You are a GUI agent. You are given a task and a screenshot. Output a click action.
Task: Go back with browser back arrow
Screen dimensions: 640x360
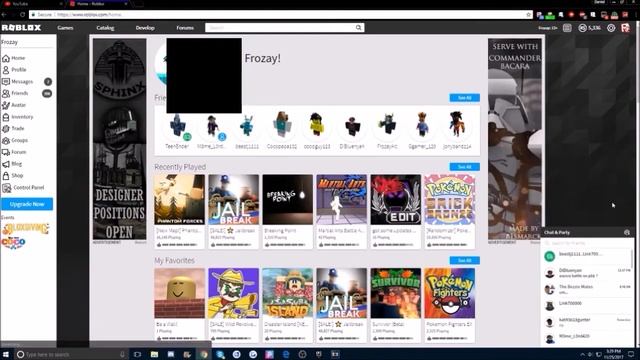[x=4, y=15]
